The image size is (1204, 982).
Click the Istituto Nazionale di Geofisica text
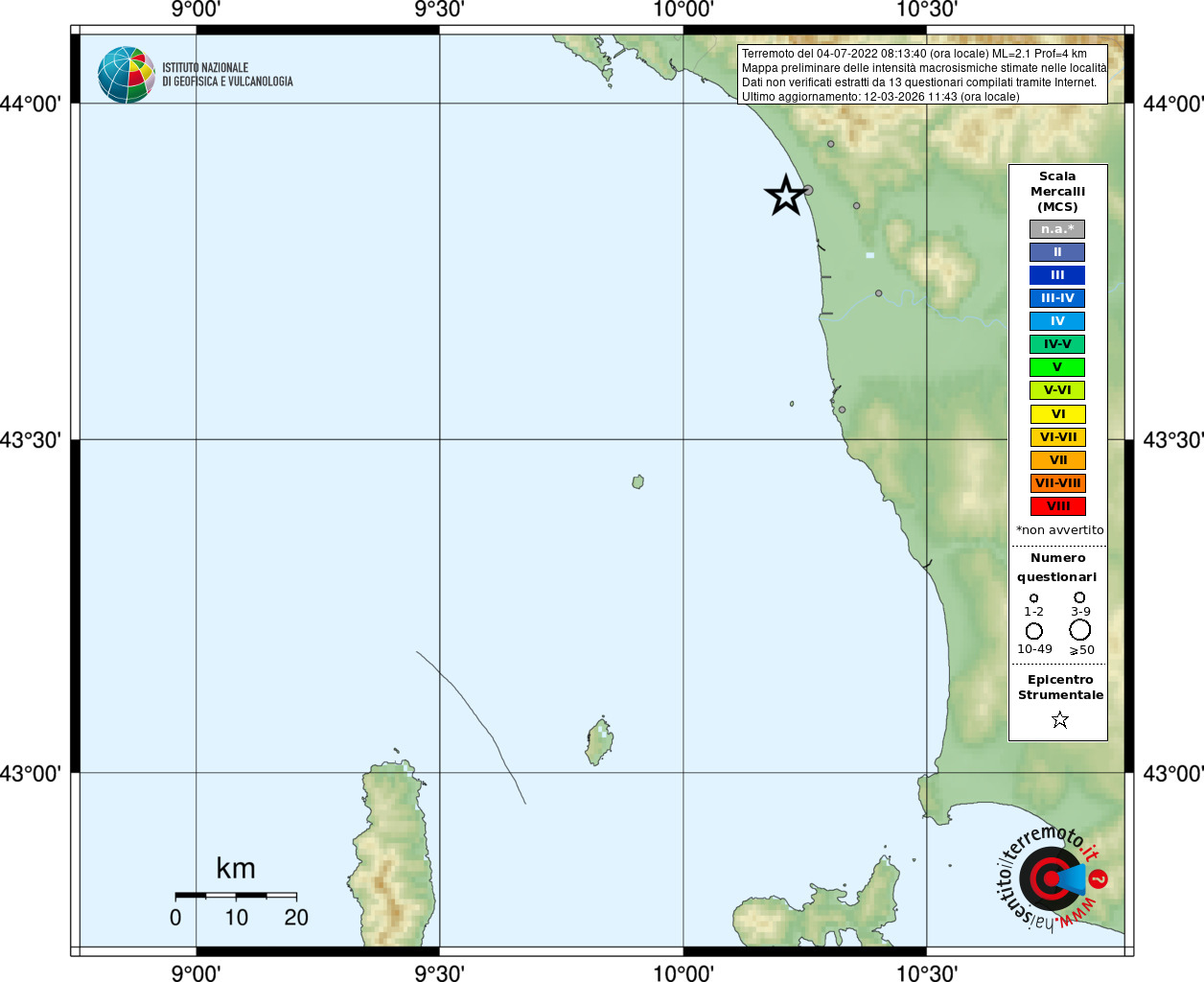(x=227, y=75)
